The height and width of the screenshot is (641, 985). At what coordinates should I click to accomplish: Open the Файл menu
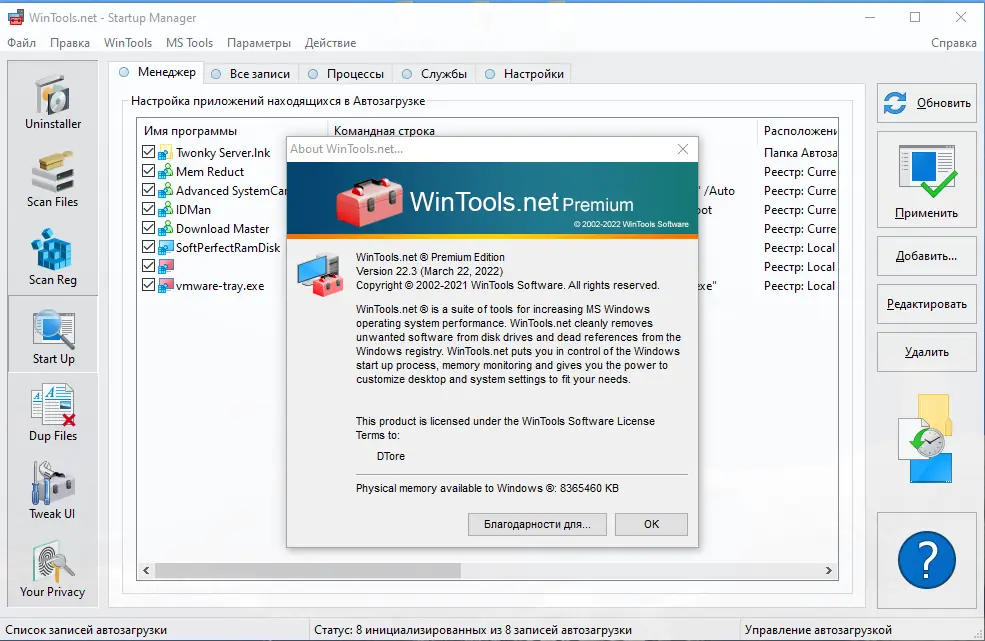point(21,43)
